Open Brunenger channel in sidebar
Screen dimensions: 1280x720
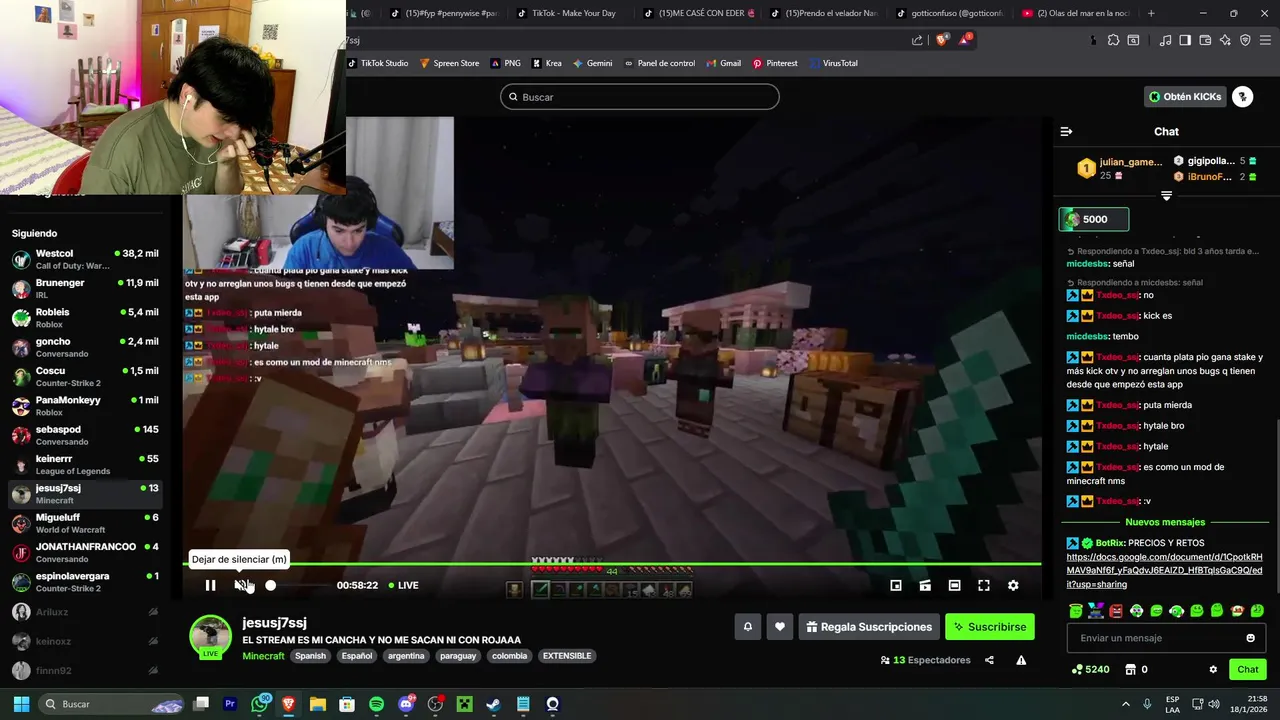(85, 288)
